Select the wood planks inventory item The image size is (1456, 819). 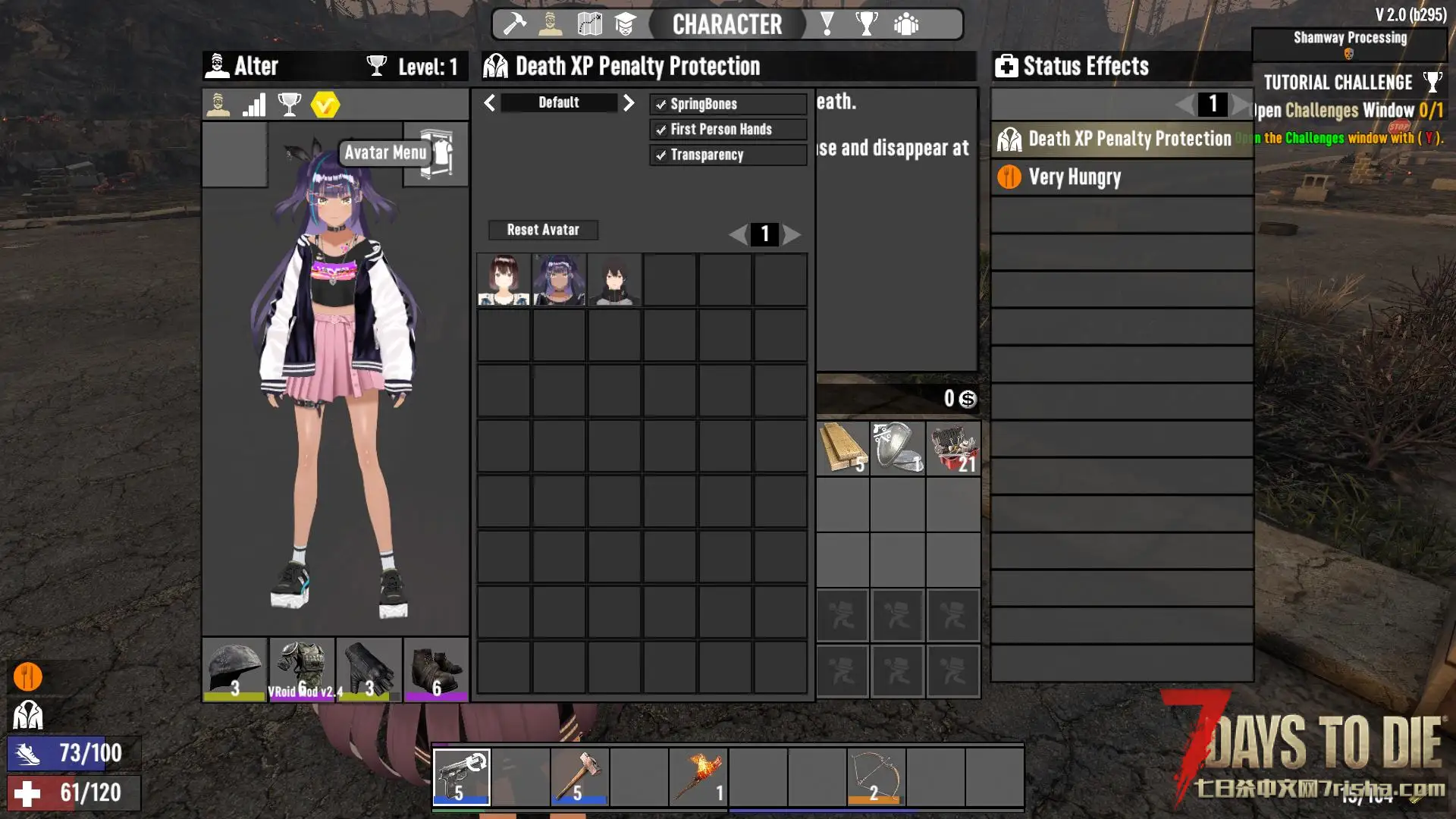843,448
